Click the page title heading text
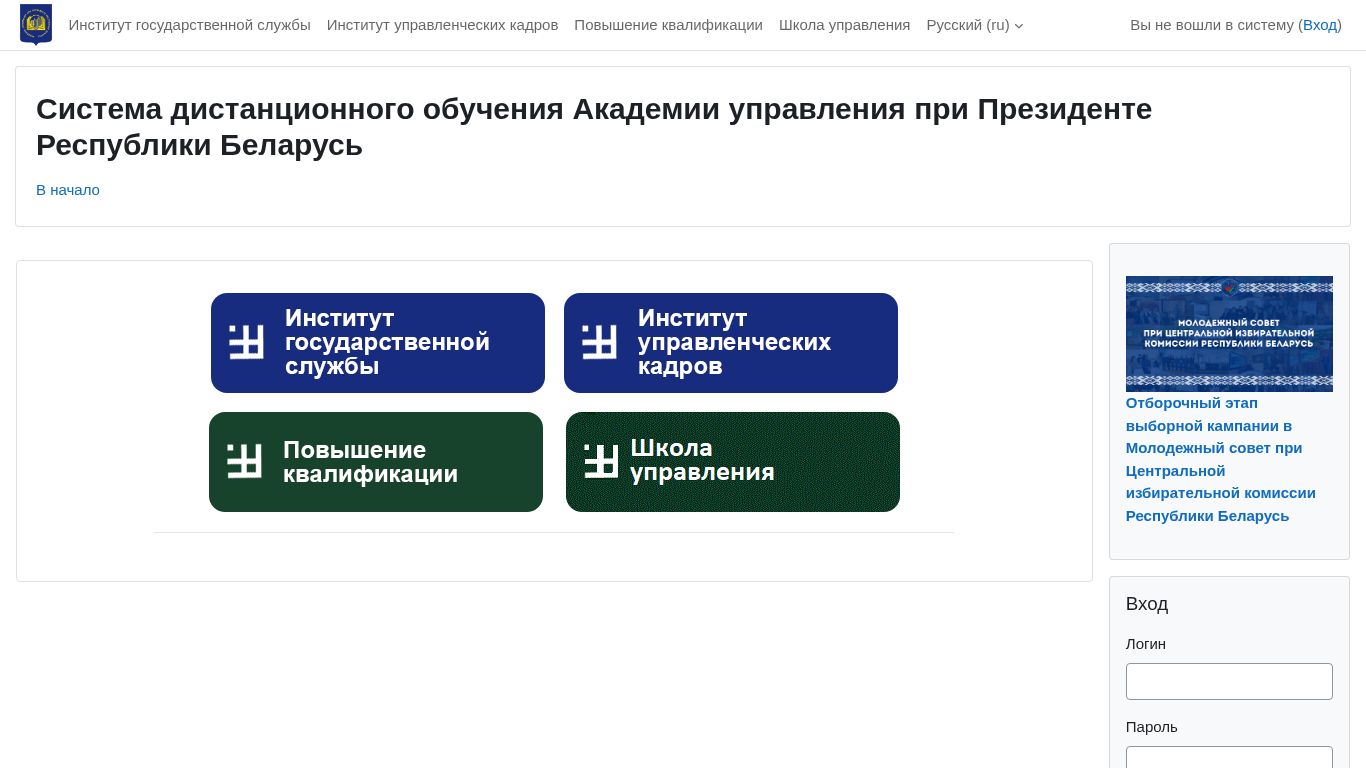This screenshot has height=768, width=1366. 594,127
